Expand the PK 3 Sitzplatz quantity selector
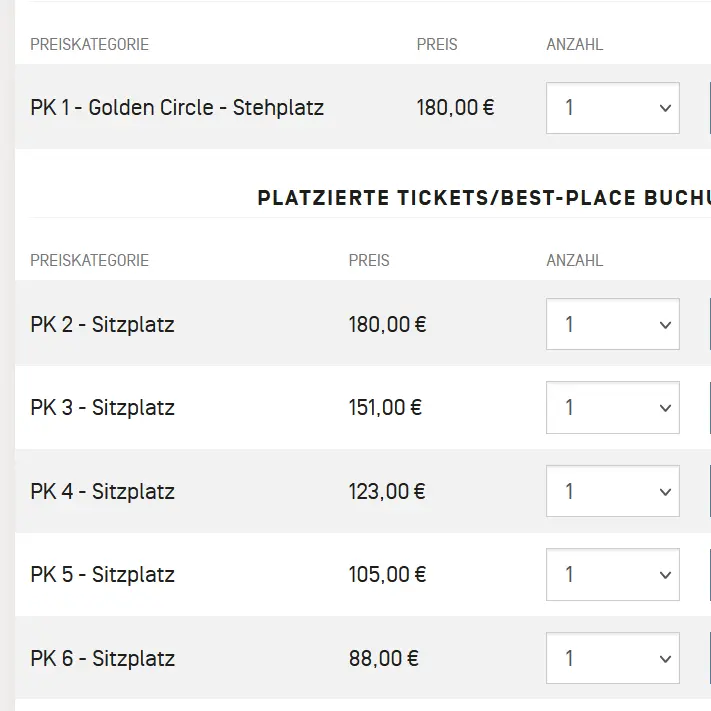The width and height of the screenshot is (711, 711). (612, 408)
